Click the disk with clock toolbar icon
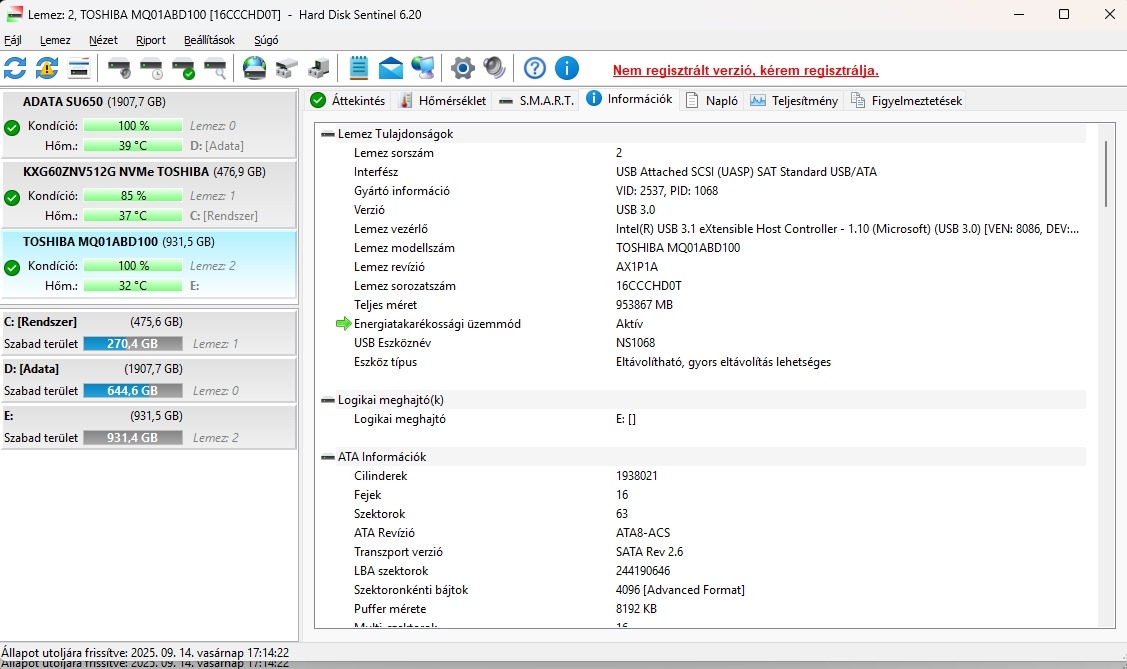This screenshot has height=669, width=1127. pyautogui.click(x=152, y=68)
